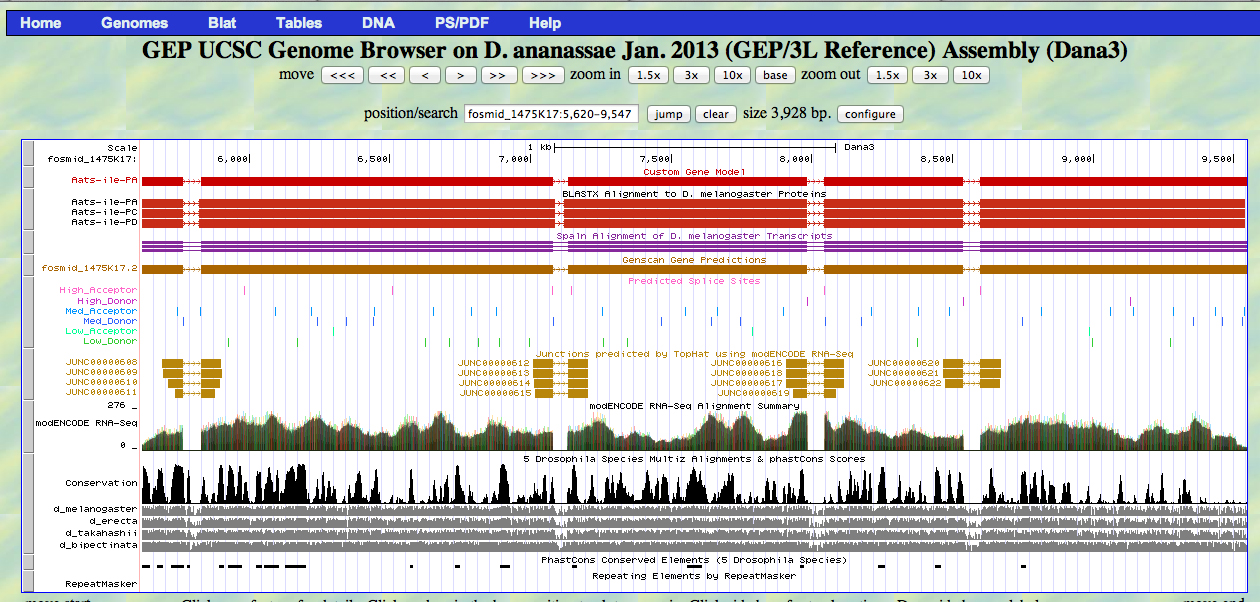1260x602 pixels.
Task: Click the fosmid_1475K17.2 Genscan prediction label
Action: click(x=89, y=268)
